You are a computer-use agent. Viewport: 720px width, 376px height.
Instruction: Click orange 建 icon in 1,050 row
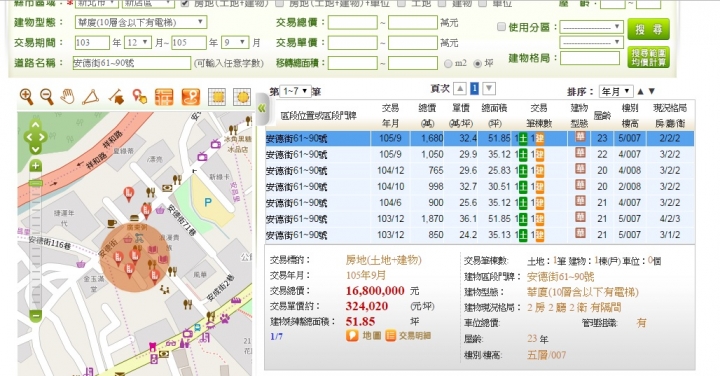click(540, 154)
